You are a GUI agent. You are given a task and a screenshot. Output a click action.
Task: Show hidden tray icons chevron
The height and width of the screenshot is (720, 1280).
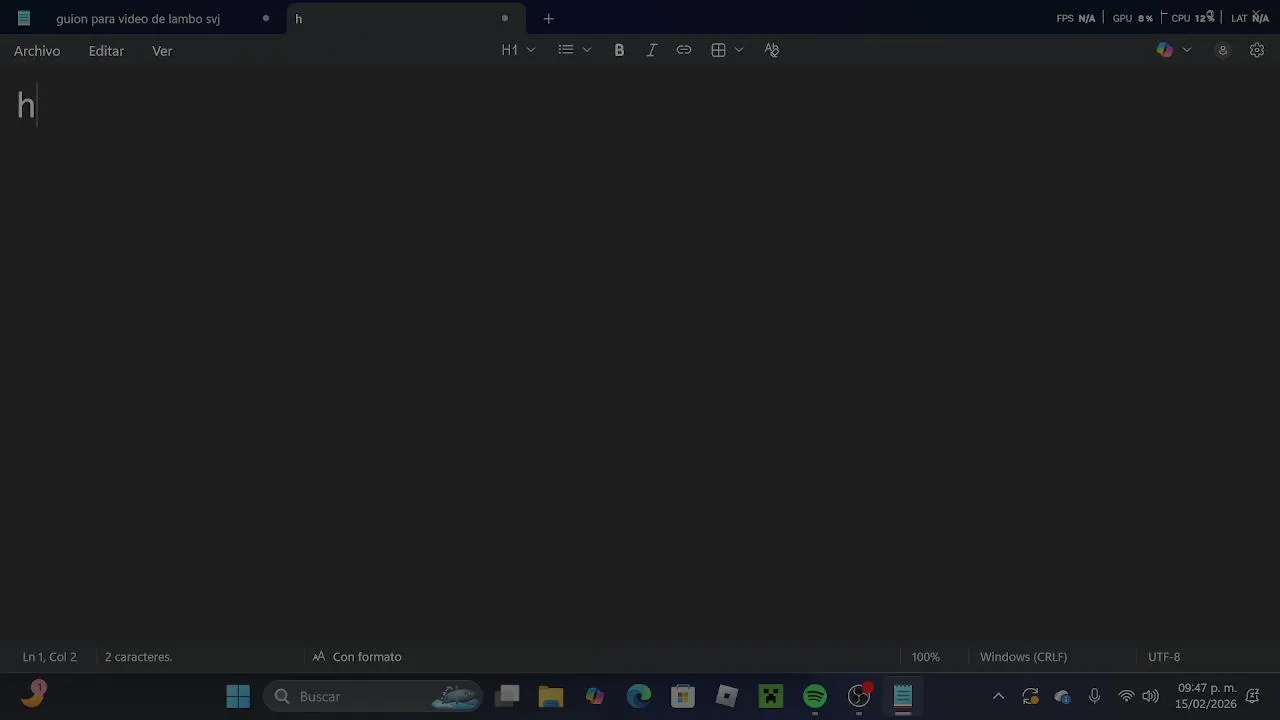(x=998, y=696)
